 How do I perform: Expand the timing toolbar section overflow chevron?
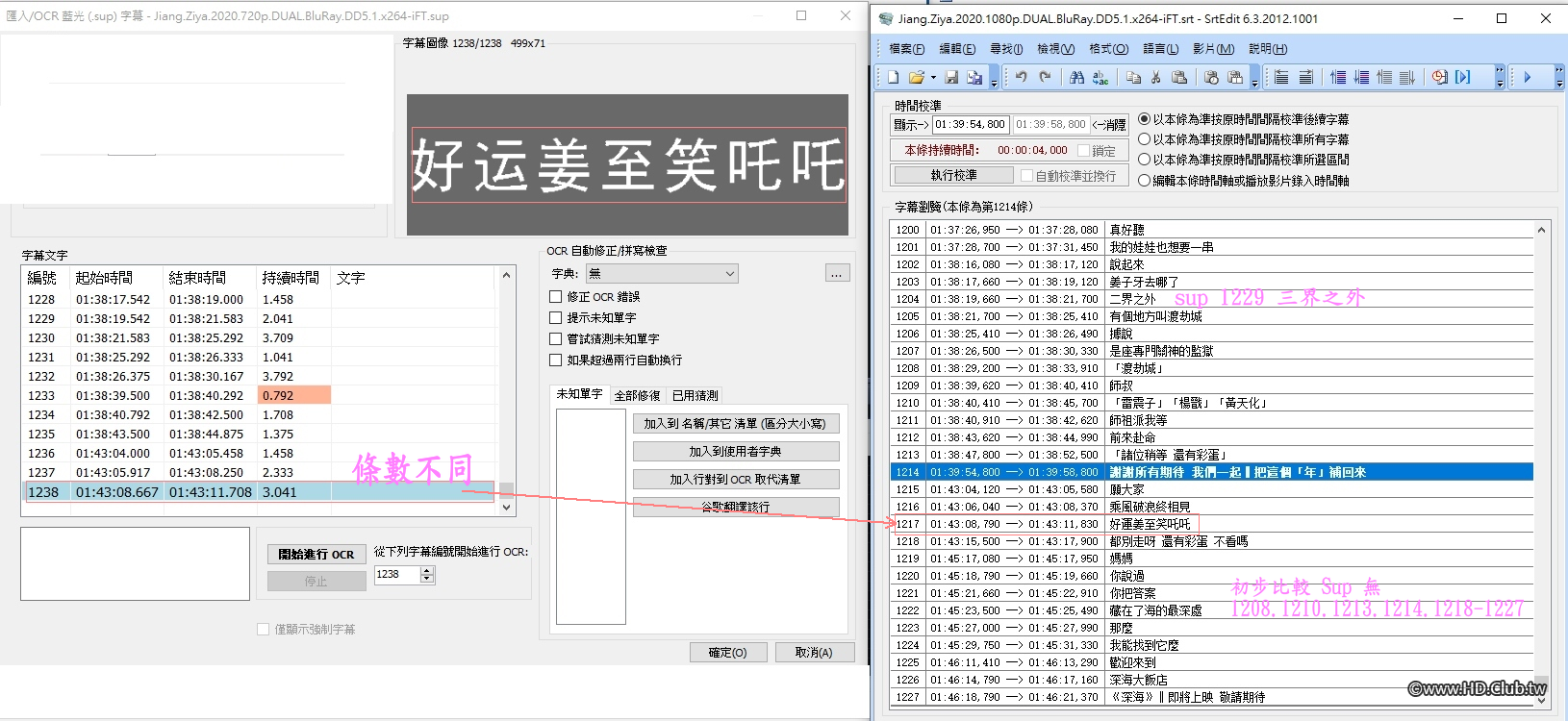(1500, 78)
